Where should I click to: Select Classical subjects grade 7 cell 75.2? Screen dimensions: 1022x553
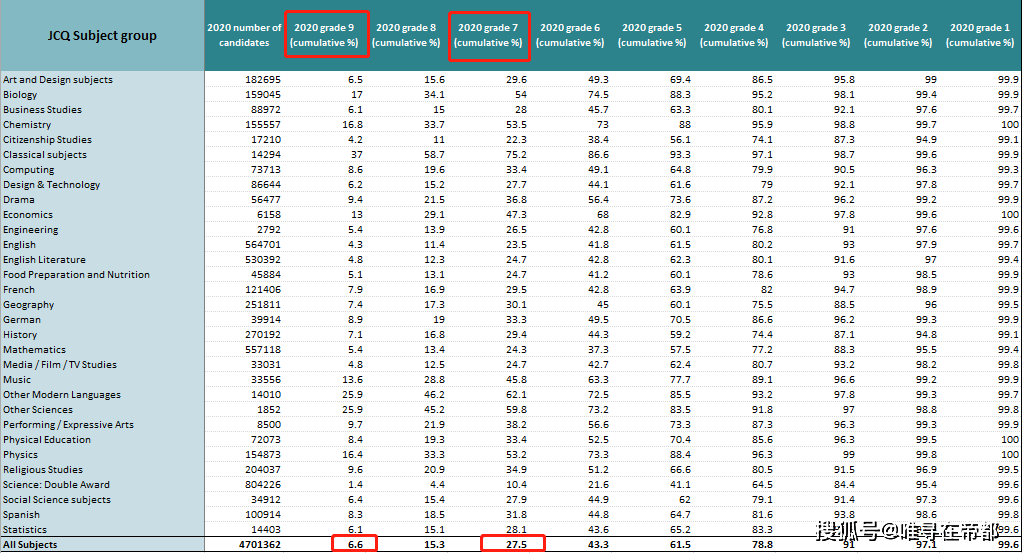tap(516, 155)
